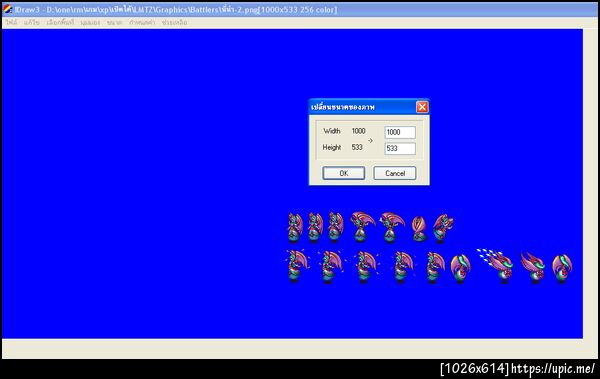Click the IDraw3 application icon in title bar
This screenshot has height=379, width=600.
point(7,9)
